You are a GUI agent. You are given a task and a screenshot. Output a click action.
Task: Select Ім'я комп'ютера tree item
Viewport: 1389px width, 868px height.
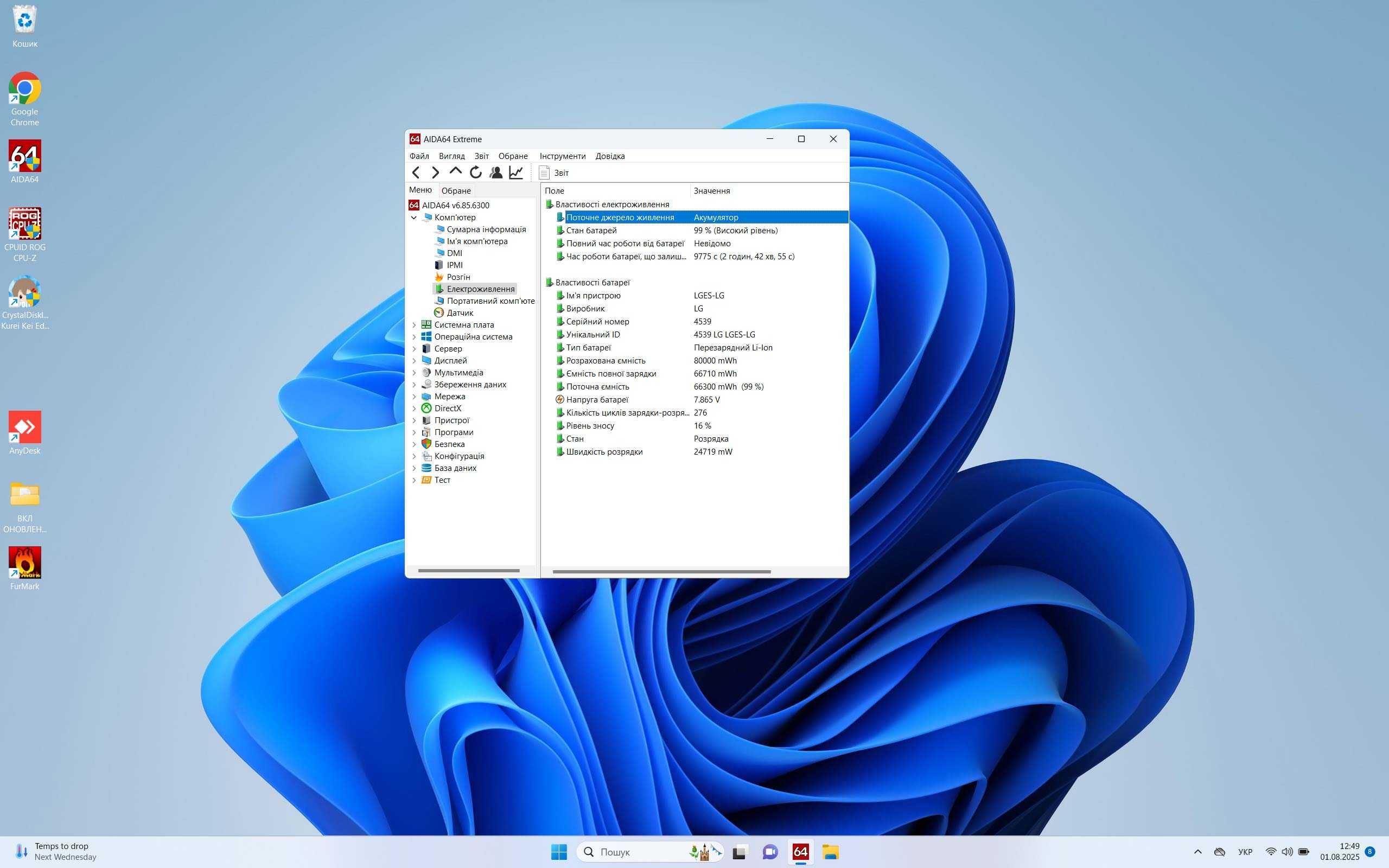[471, 241]
